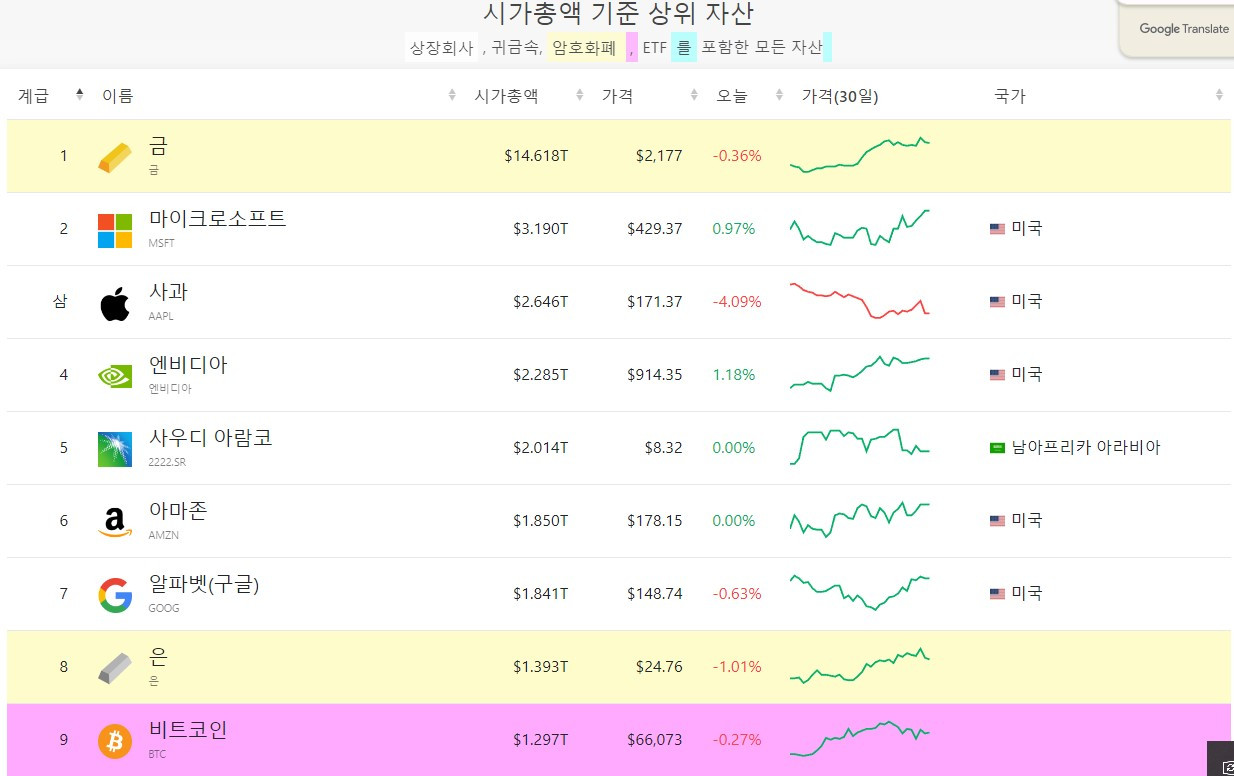Viewport: 1234px width, 776px height.
Task: Click the Saudi Arabia flag icon
Action: (997, 448)
